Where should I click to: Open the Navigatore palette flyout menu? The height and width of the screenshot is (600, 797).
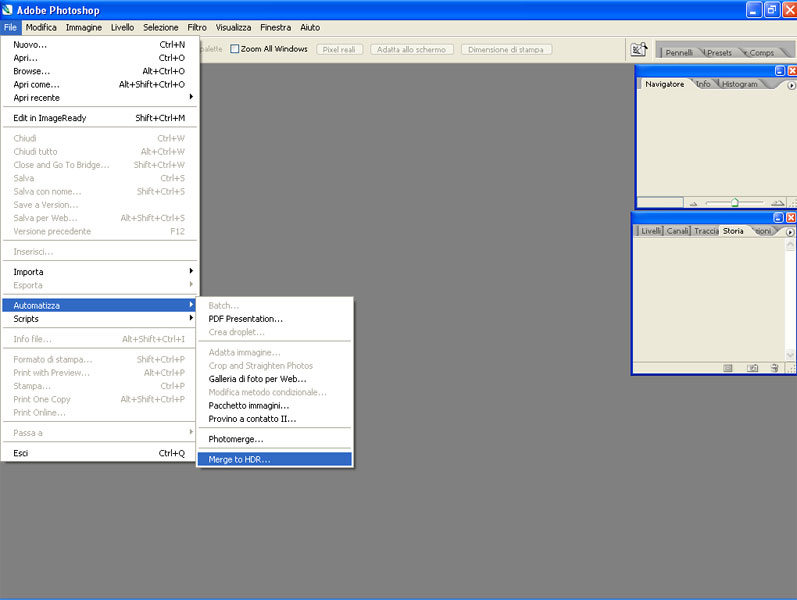[791, 85]
